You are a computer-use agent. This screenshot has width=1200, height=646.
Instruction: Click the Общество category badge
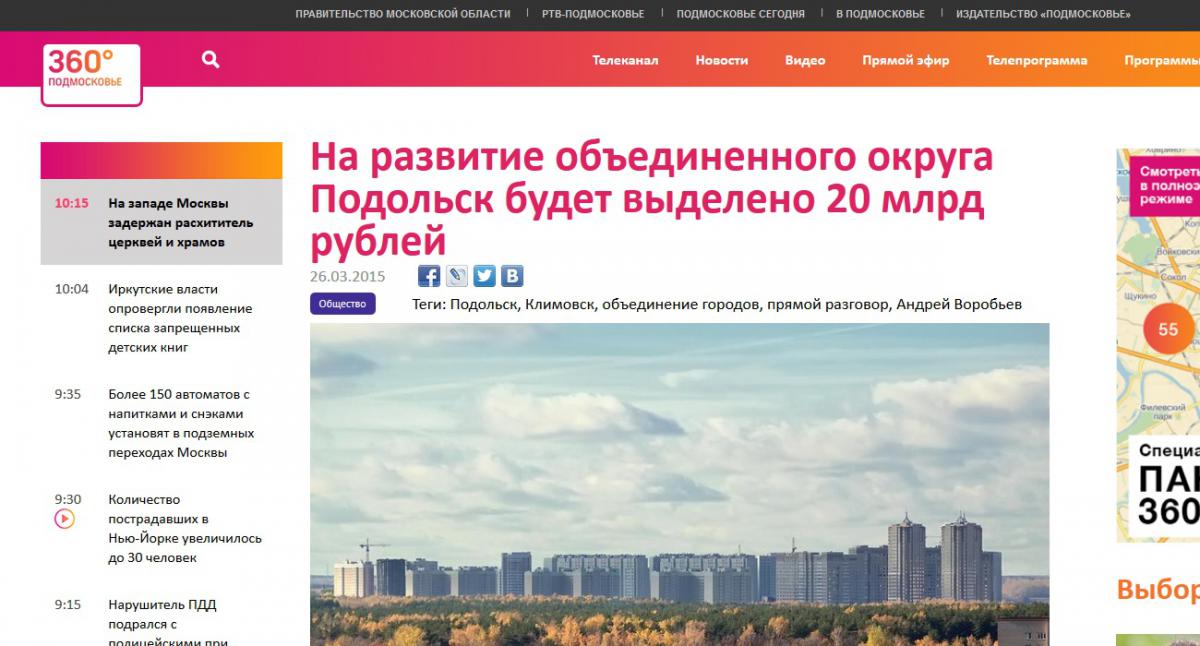pyautogui.click(x=342, y=304)
